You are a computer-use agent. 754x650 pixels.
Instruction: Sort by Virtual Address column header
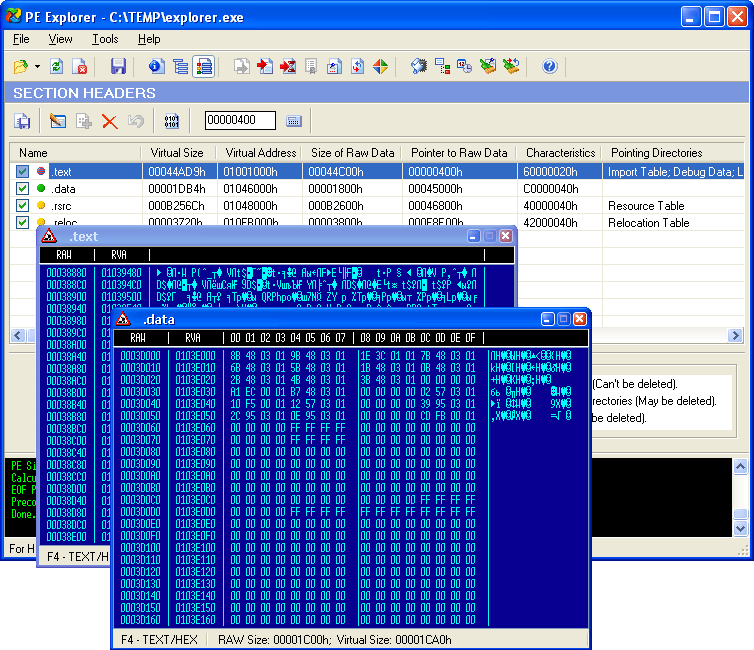[259, 153]
